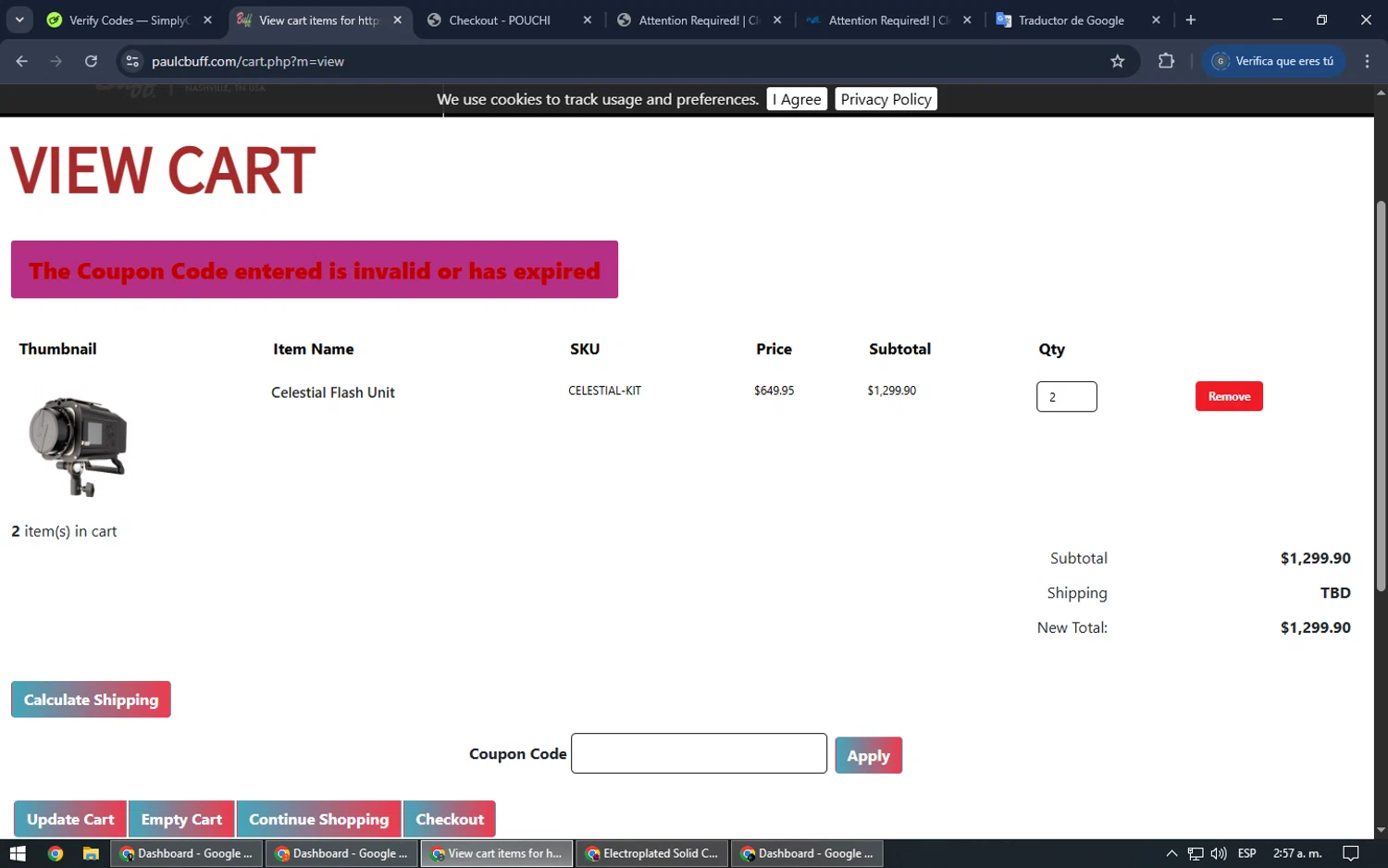Open File Explorer from taskbar
Image resolution: width=1388 pixels, height=868 pixels.
[x=91, y=853]
